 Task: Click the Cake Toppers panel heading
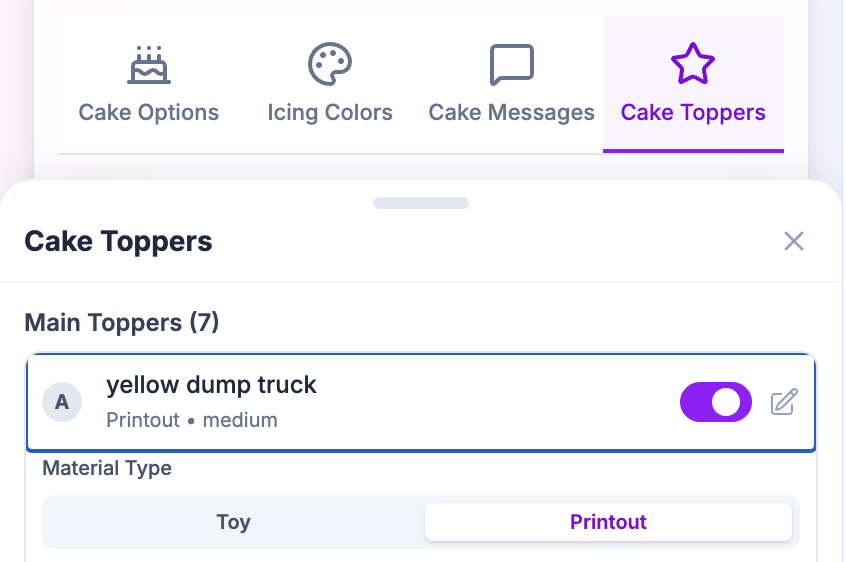click(118, 241)
